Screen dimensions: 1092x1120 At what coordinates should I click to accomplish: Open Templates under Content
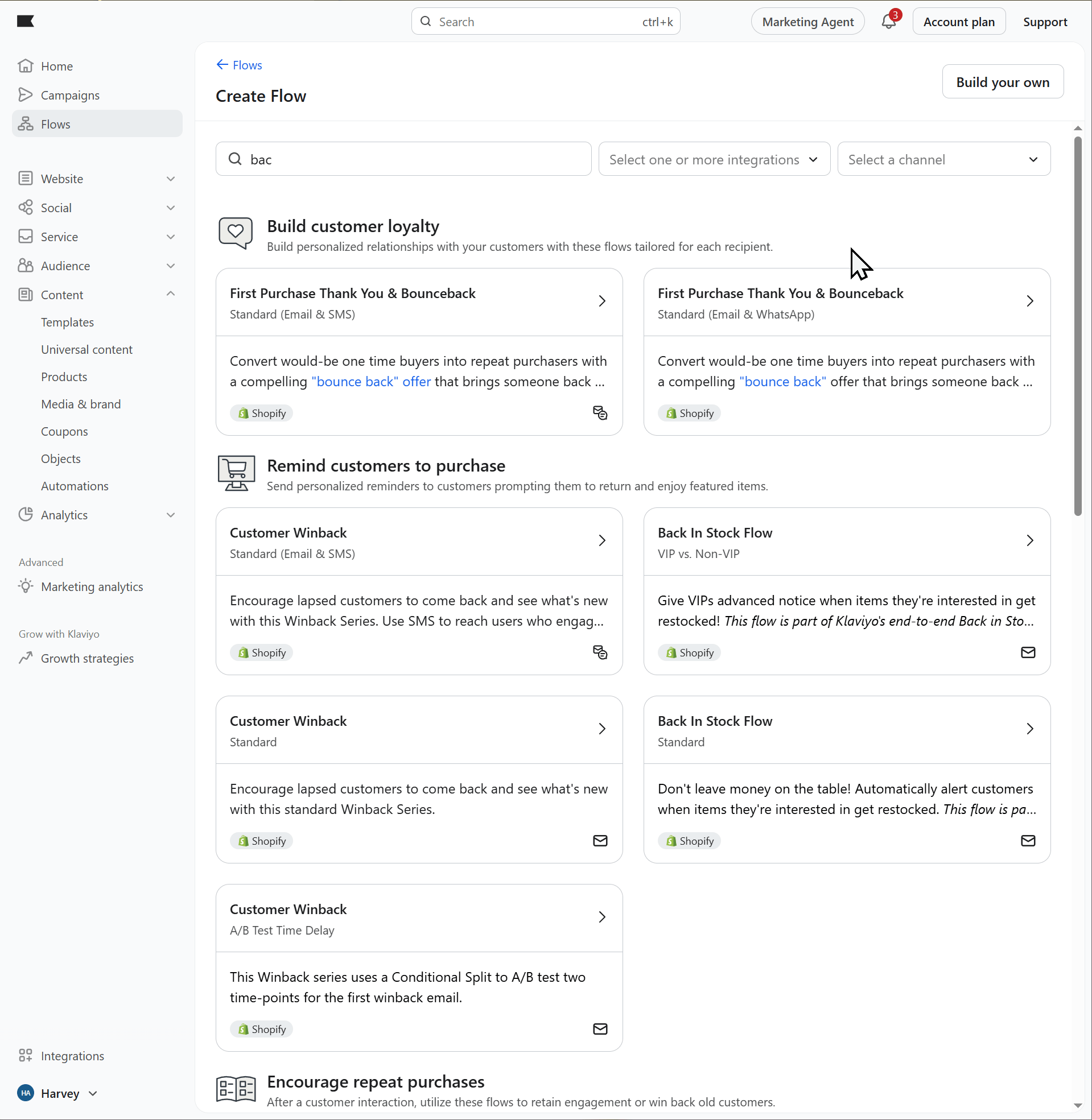[67, 322]
